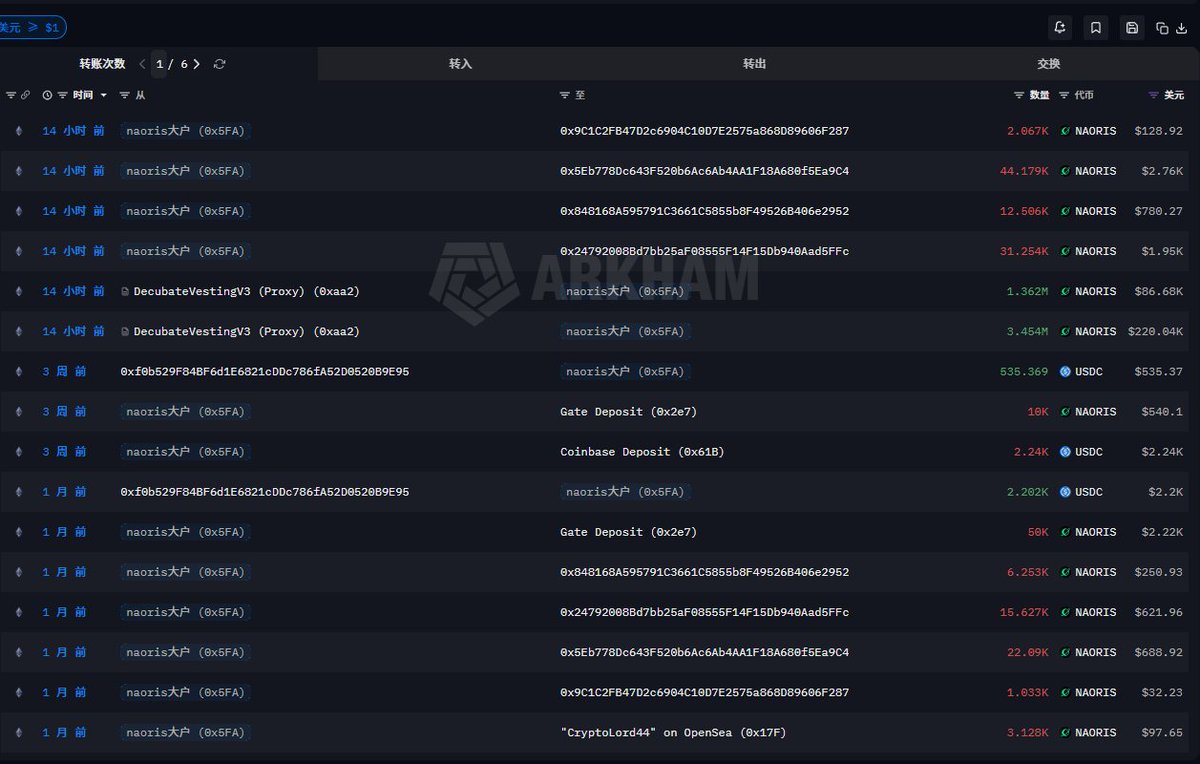Click the alert bell icon
The width and height of the screenshot is (1200, 764).
coord(1060,28)
